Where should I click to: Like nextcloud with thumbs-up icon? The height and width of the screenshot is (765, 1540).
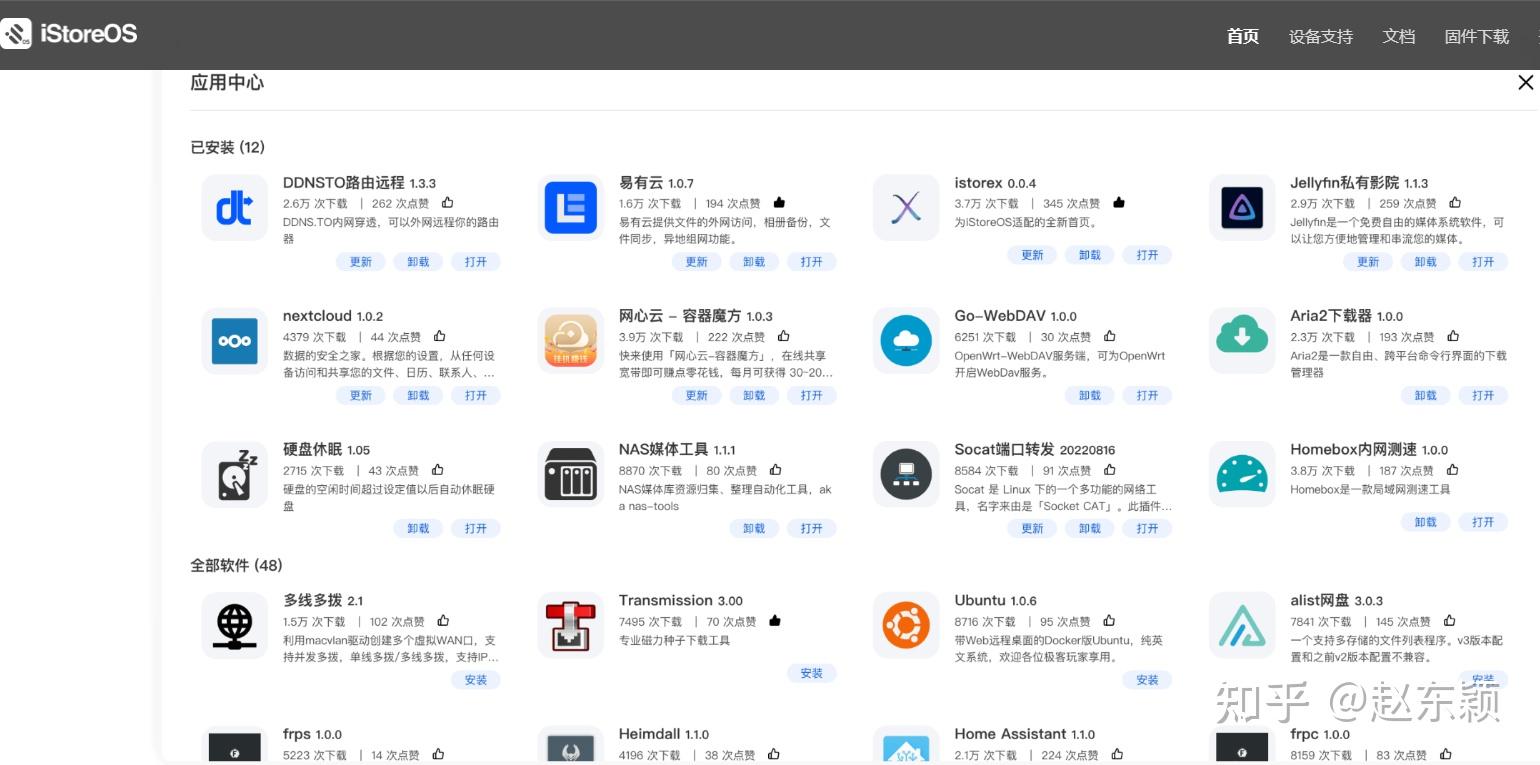pos(440,337)
